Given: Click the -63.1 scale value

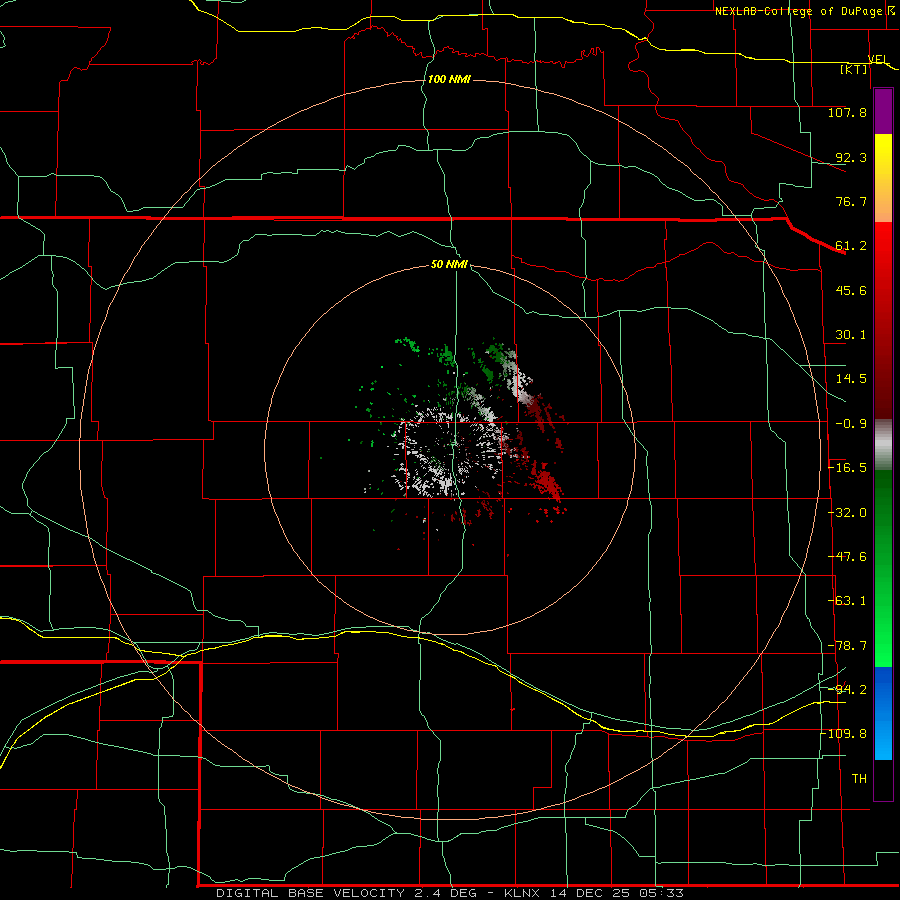Looking at the screenshot, I should [847, 601].
